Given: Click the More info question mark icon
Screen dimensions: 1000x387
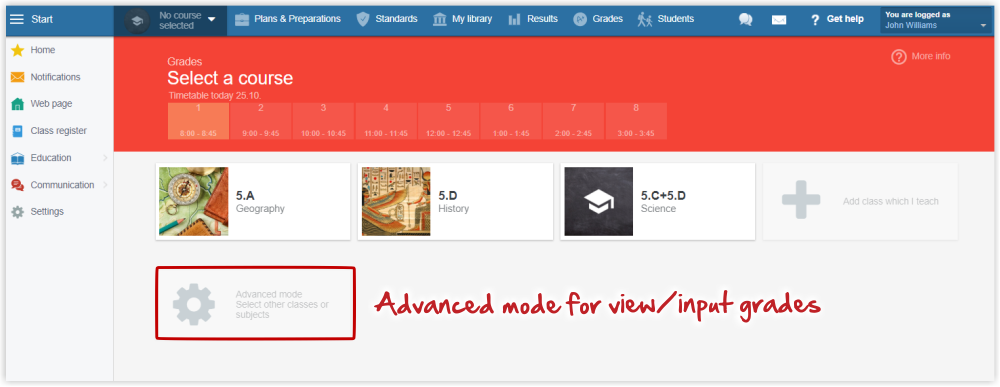Looking at the screenshot, I should [899, 57].
